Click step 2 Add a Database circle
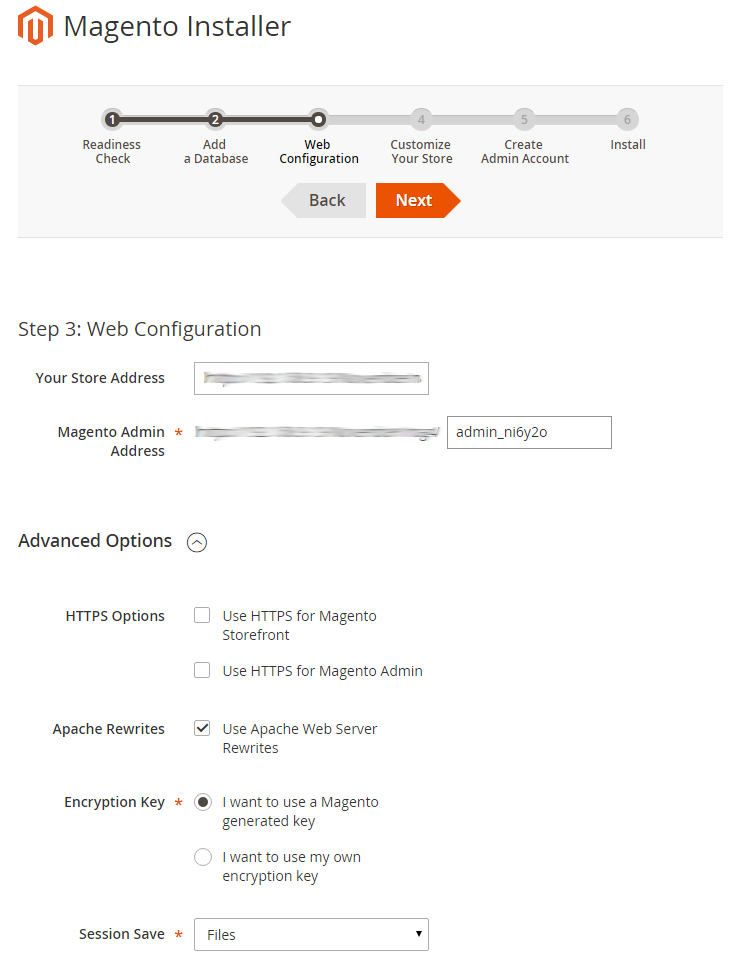The height and width of the screenshot is (963, 733). pos(215,119)
